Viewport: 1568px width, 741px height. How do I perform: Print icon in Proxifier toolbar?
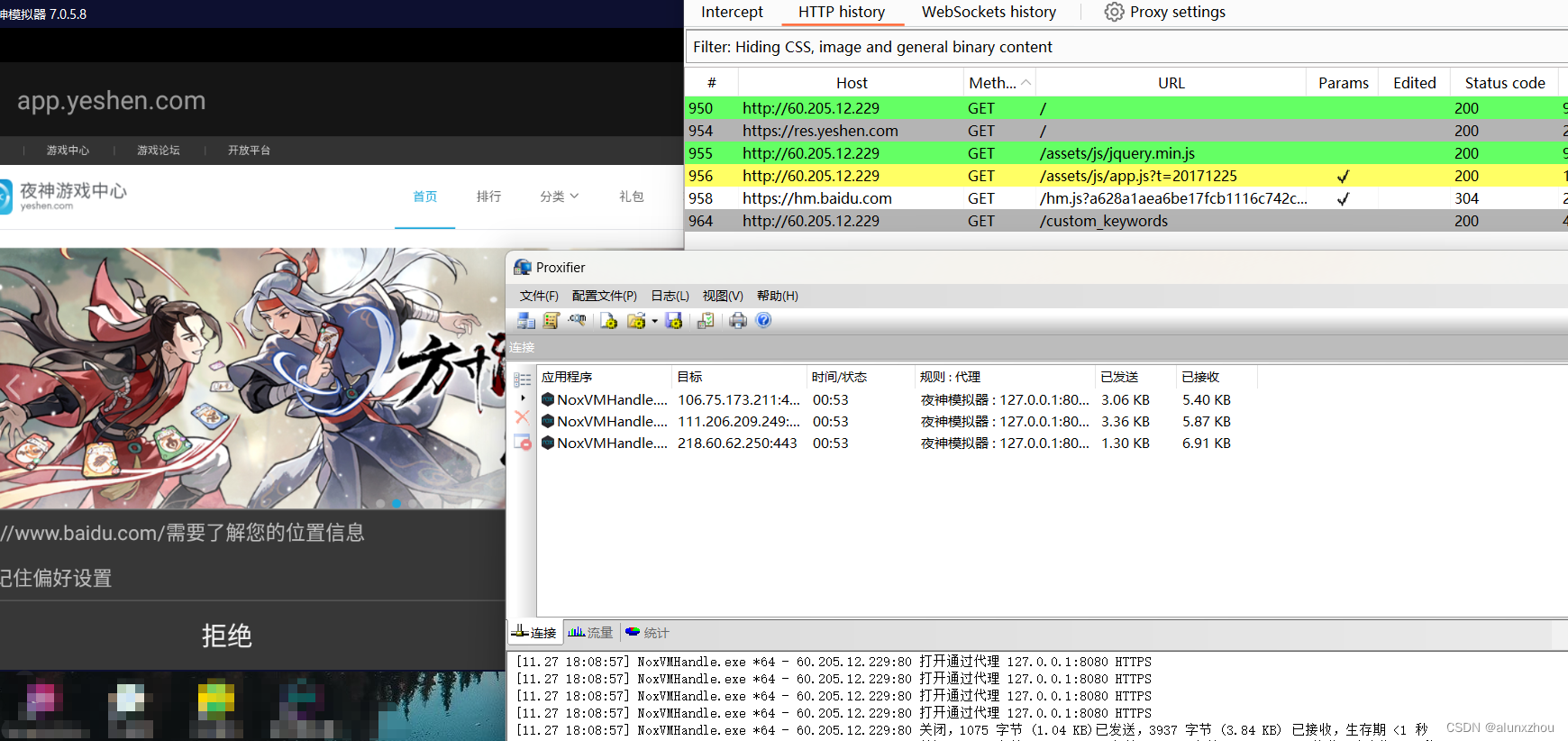click(x=738, y=321)
